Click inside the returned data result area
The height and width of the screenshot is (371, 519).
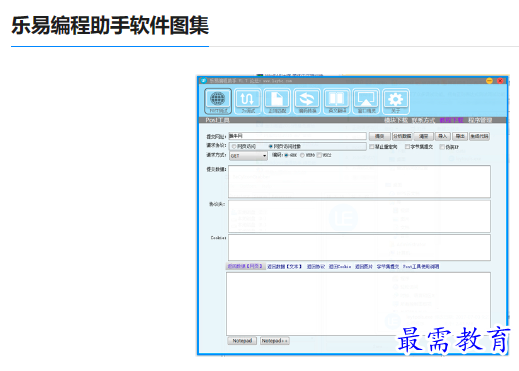click(358, 304)
